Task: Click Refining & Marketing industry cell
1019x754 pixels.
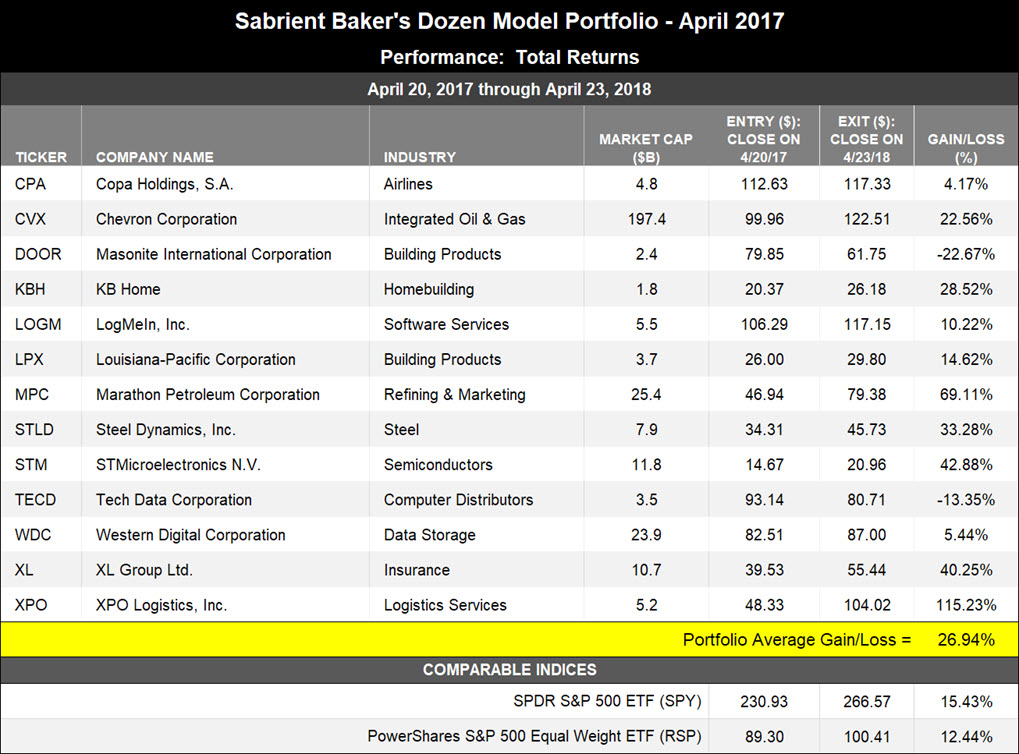Action: [x=454, y=395]
